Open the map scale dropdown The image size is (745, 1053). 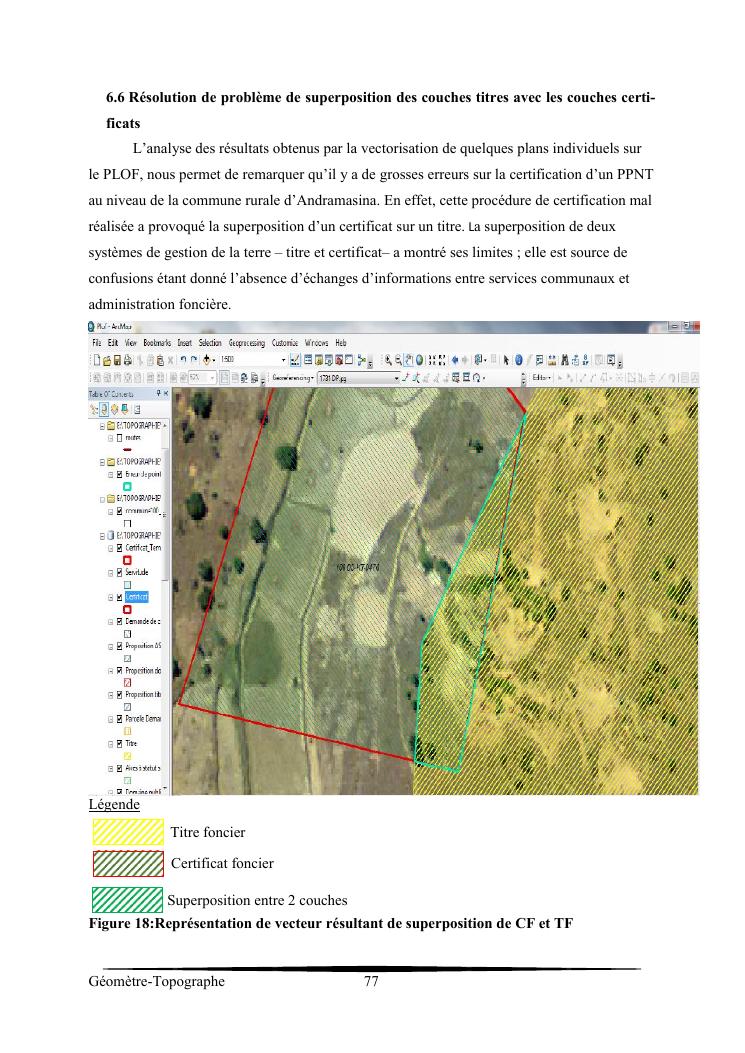pos(283,359)
